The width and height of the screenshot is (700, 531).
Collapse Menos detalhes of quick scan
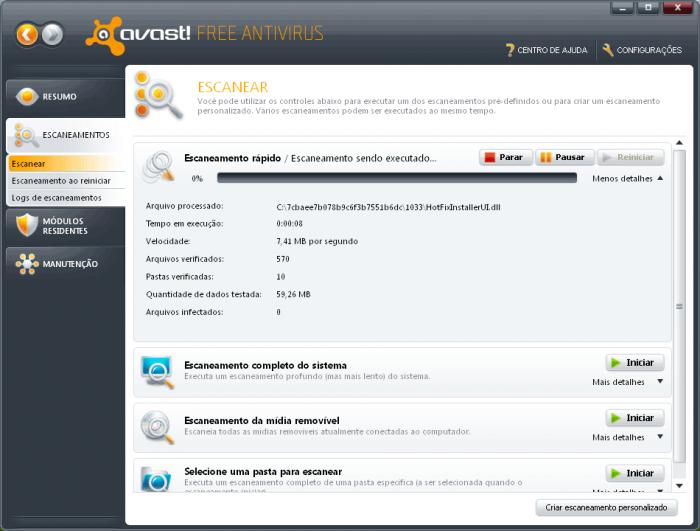tap(627, 178)
